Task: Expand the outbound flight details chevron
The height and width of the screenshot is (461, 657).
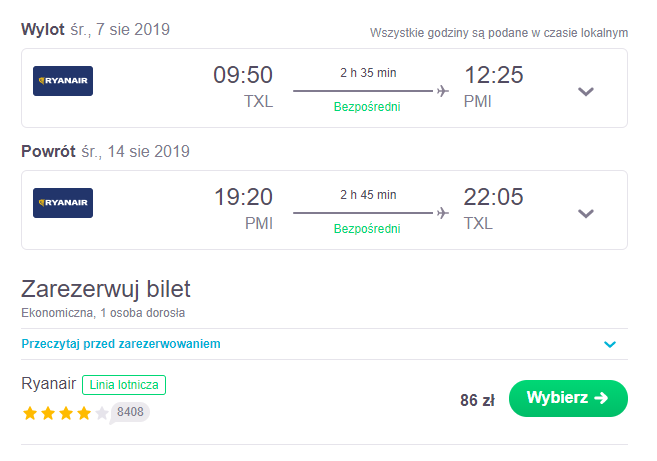Action: pyautogui.click(x=586, y=91)
